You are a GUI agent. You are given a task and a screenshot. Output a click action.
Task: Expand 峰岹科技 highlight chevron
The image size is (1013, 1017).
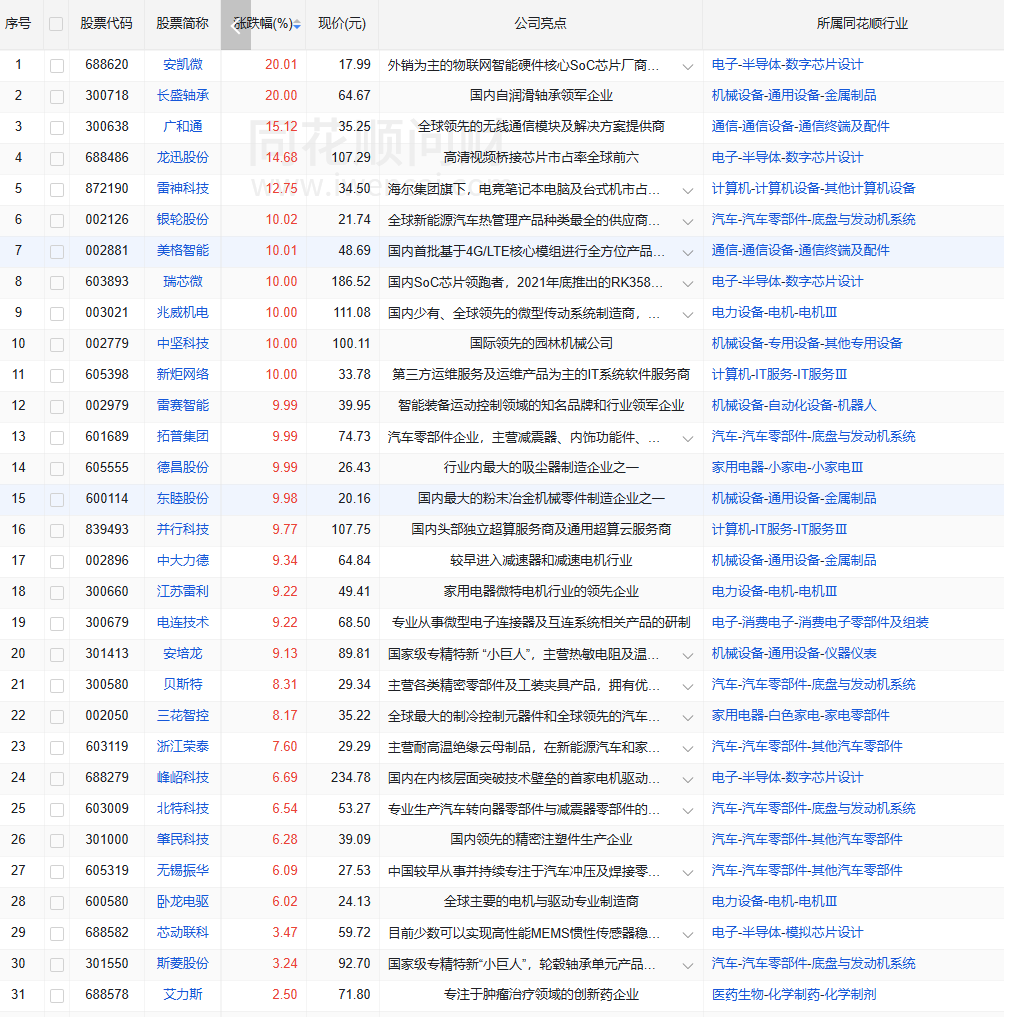tap(688, 780)
